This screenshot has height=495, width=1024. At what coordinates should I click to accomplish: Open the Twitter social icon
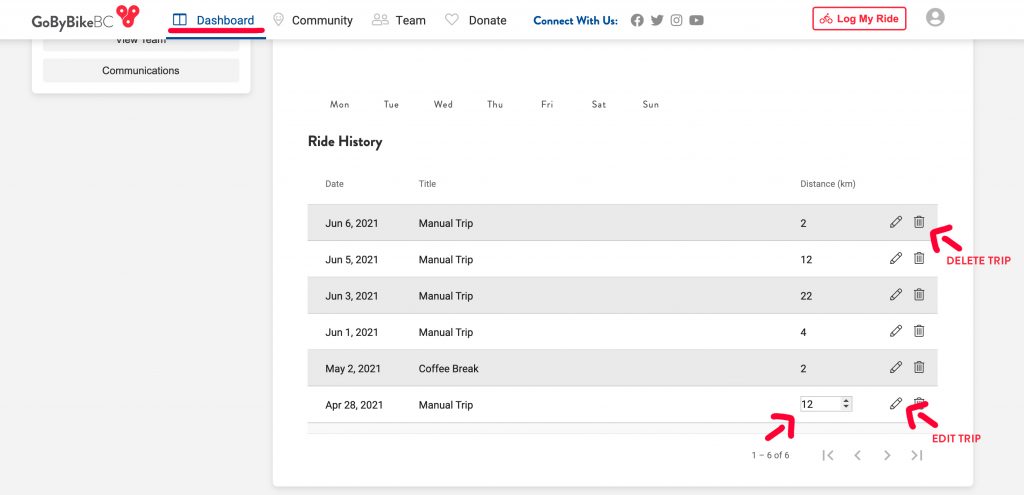pos(657,20)
